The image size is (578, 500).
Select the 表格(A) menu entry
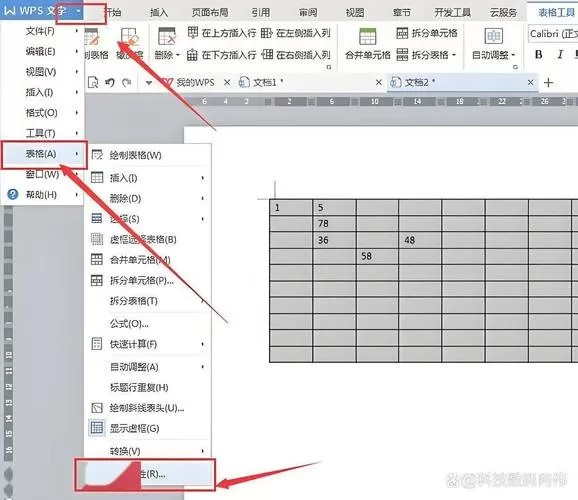pos(44,154)
